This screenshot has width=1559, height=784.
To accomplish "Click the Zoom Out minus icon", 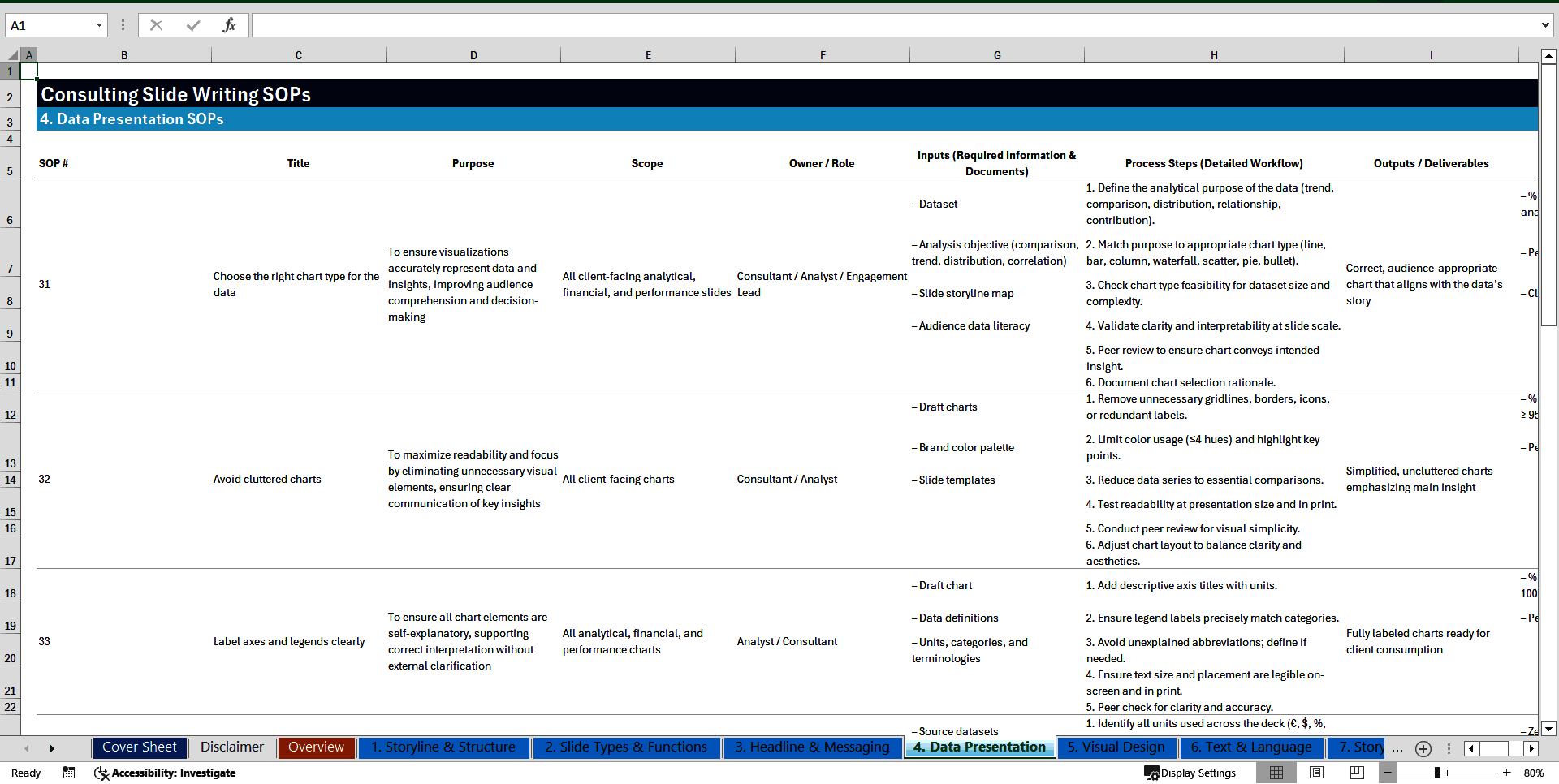I will pyautogui.click(x=1388, y=773).
